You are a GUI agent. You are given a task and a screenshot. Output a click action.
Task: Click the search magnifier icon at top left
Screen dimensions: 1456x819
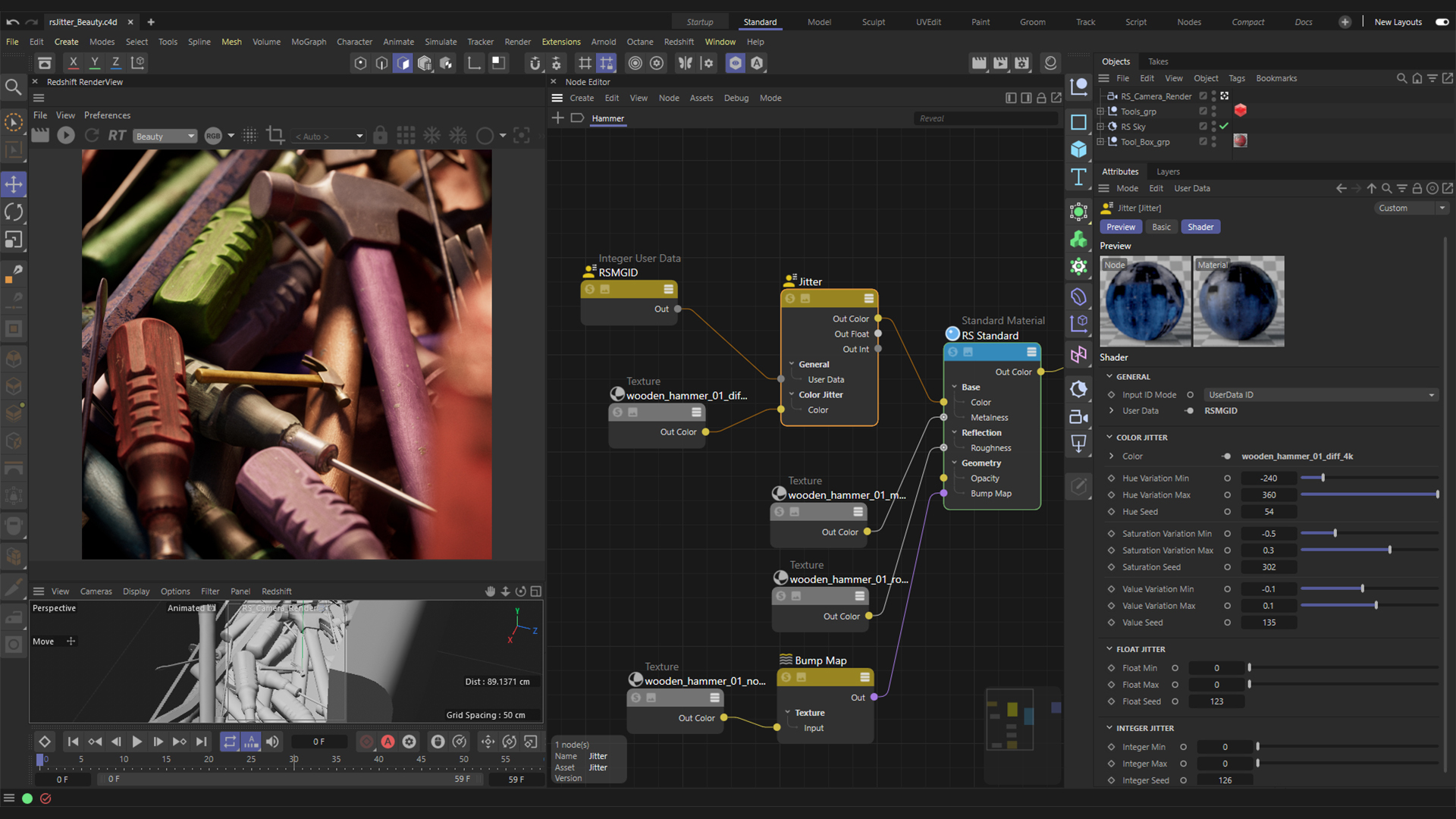point(13,87)
